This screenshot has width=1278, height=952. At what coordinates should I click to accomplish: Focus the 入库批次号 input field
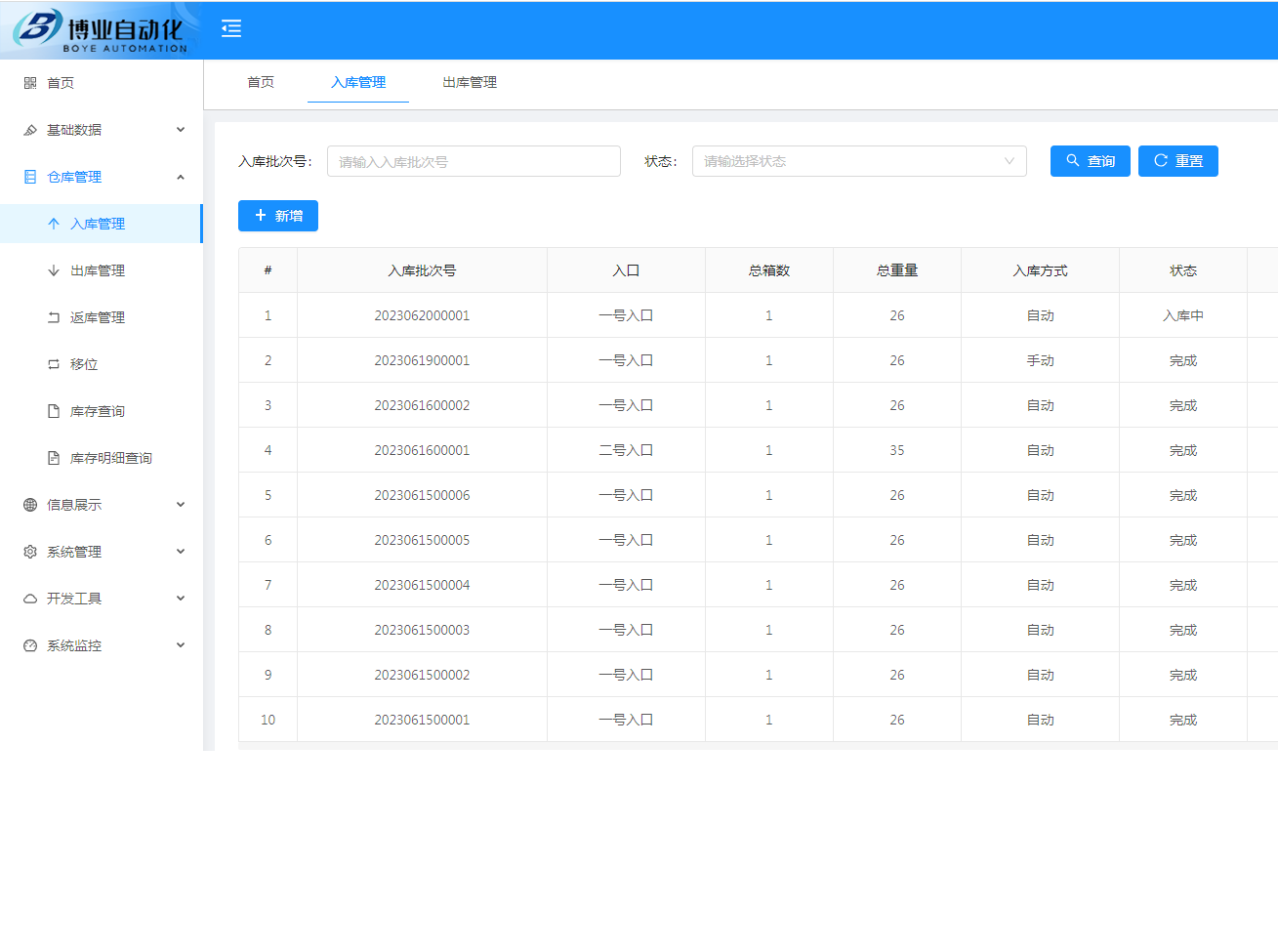pyautogui.click(x=474, y=161)
